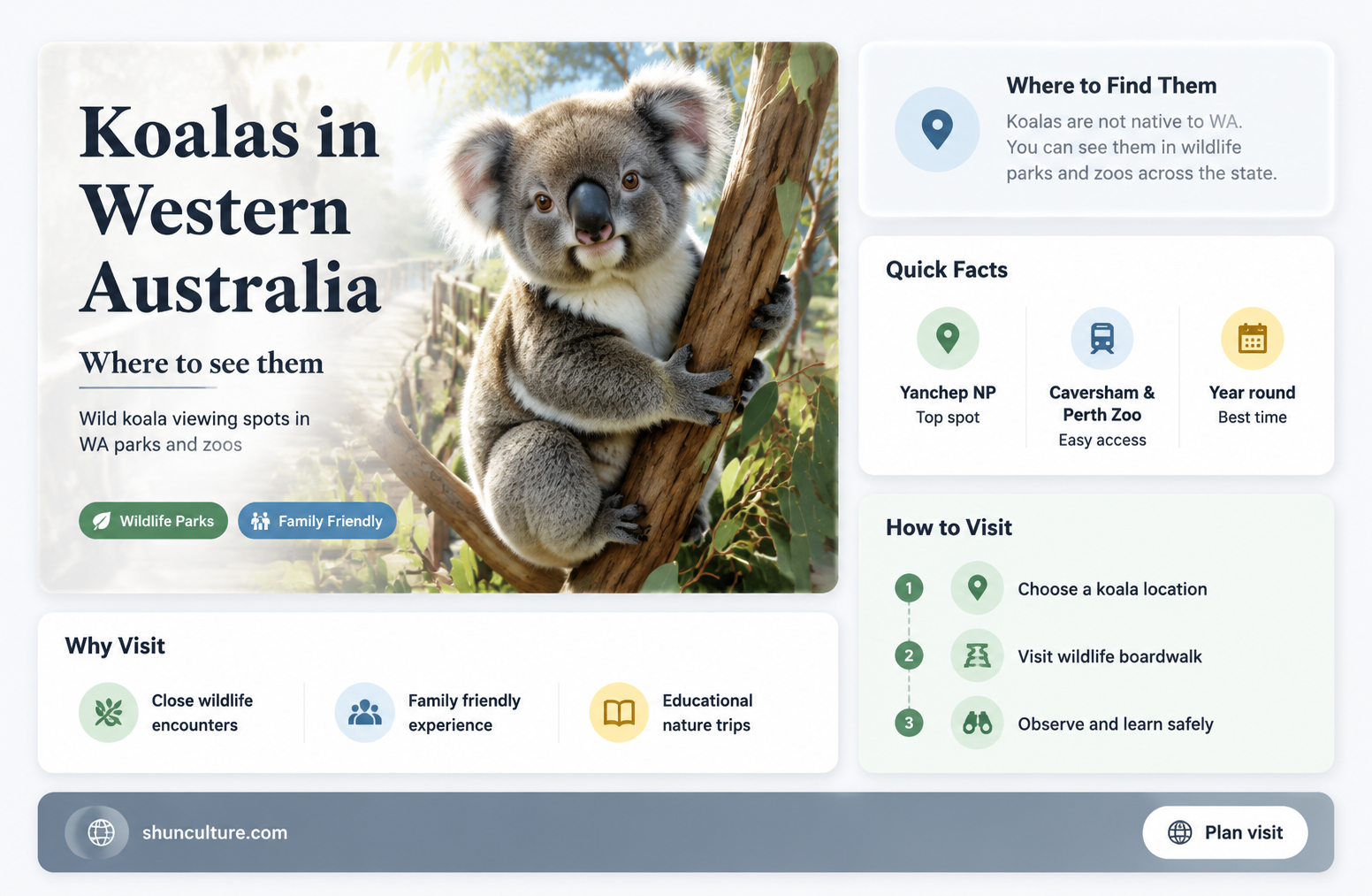Click the How to Visit heading
The height and width of the screenshot is (896, 1372).
pyautogui.click(x=949, y=528)
